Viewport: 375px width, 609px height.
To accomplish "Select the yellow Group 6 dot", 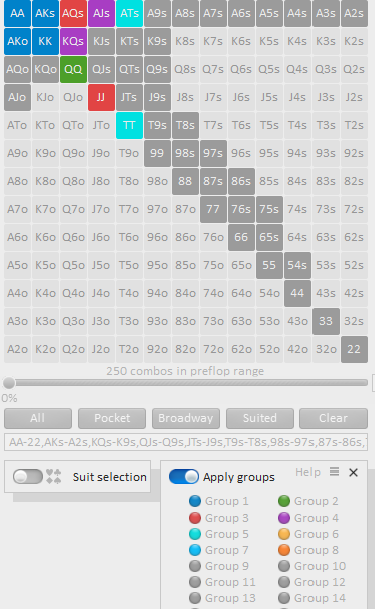I will tap(284, 534).
